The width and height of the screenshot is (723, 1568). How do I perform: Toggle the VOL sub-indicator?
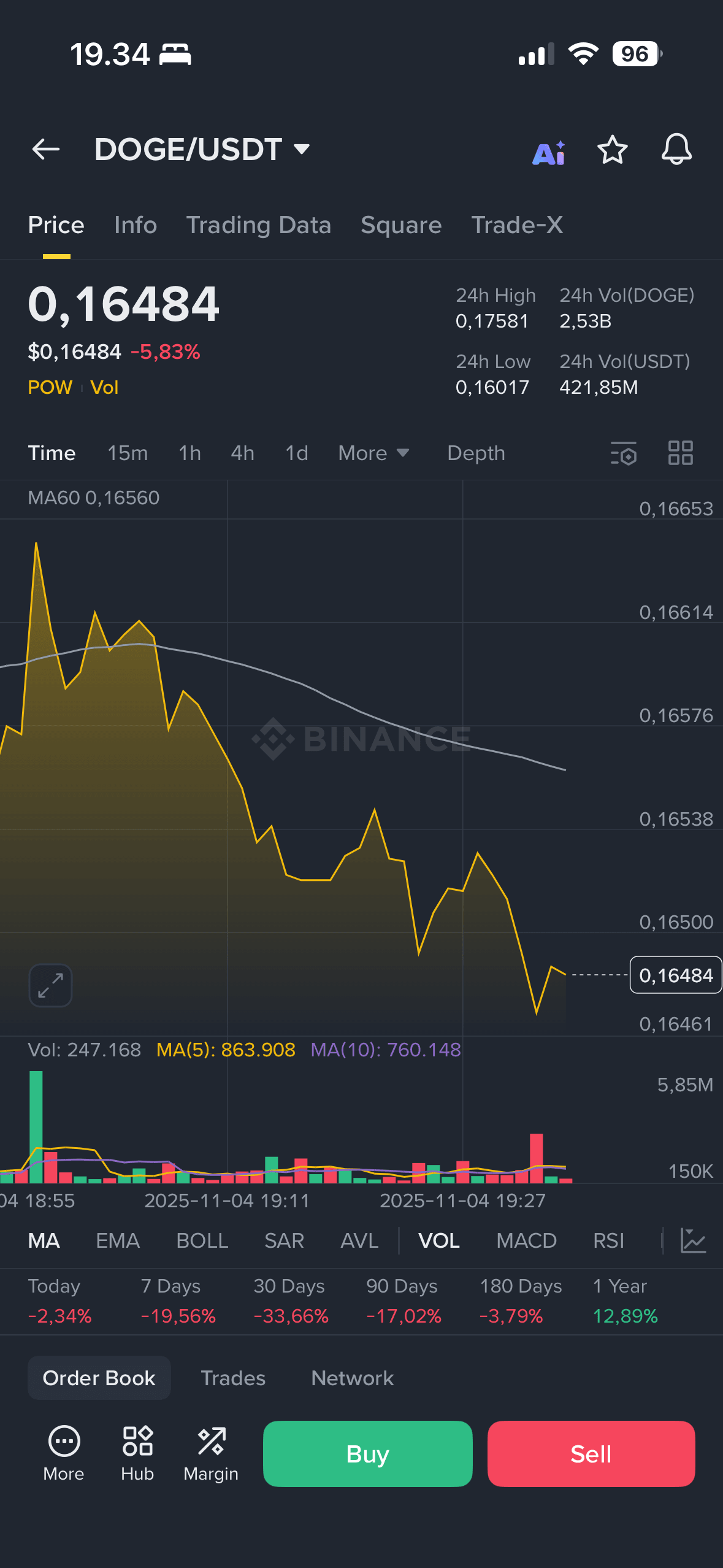click(x=439, y=1240)
